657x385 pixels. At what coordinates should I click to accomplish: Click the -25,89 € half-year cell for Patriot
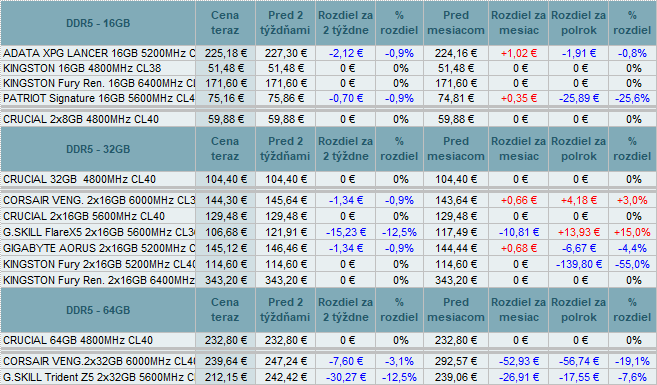click(579, 98)
